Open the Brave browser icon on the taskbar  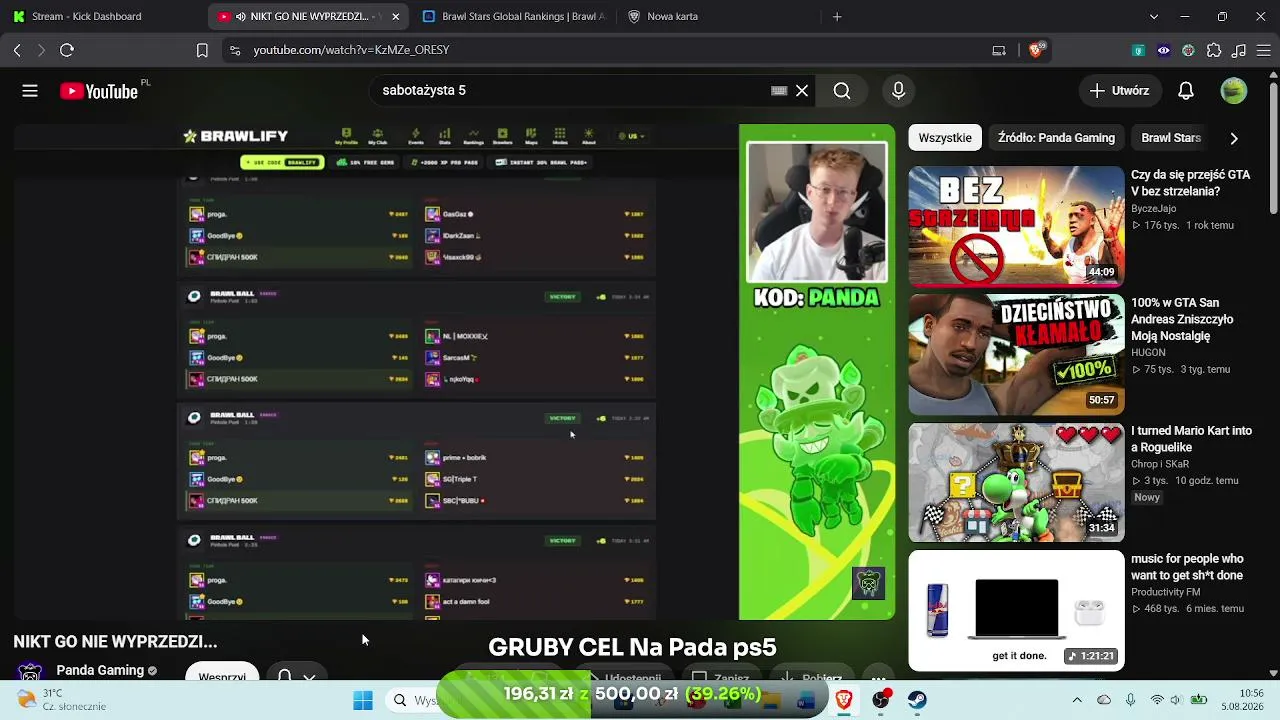tap(844, 700)
